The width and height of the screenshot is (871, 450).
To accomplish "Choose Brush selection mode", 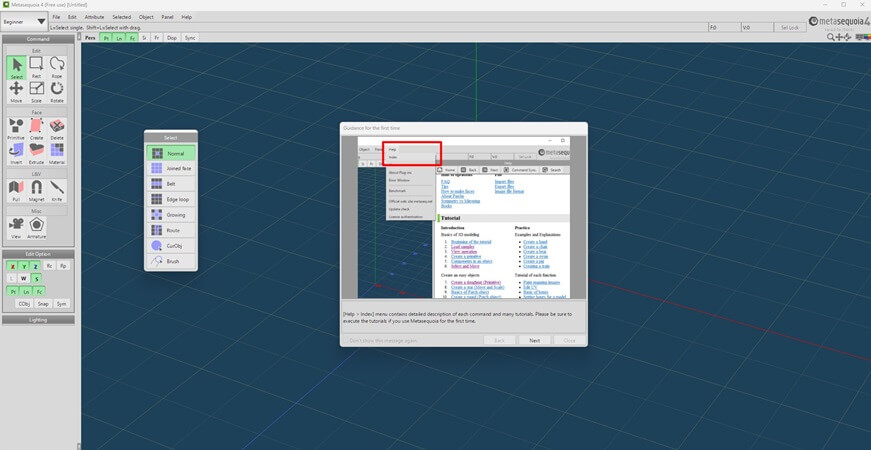I will click(171, 261).
